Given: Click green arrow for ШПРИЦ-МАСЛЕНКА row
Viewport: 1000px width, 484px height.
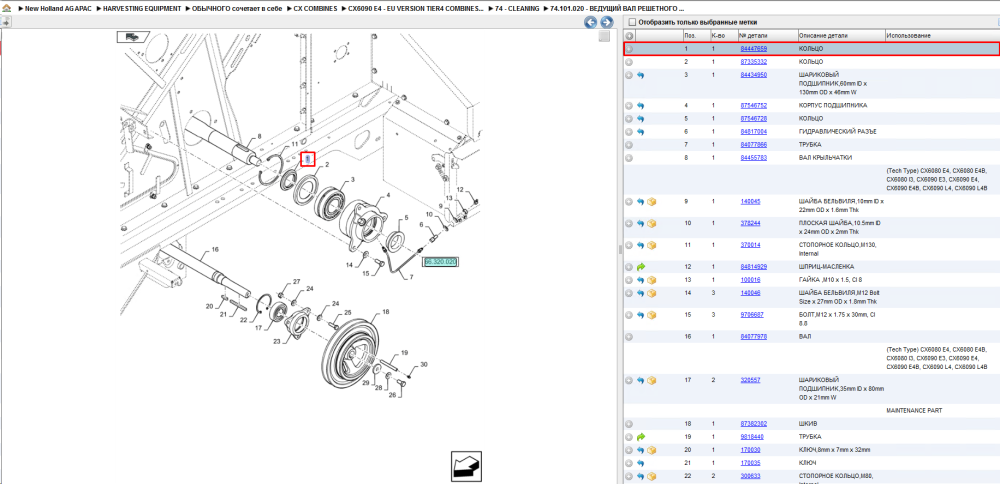Looking at the screenshot, I should click(x=641, y=267).
